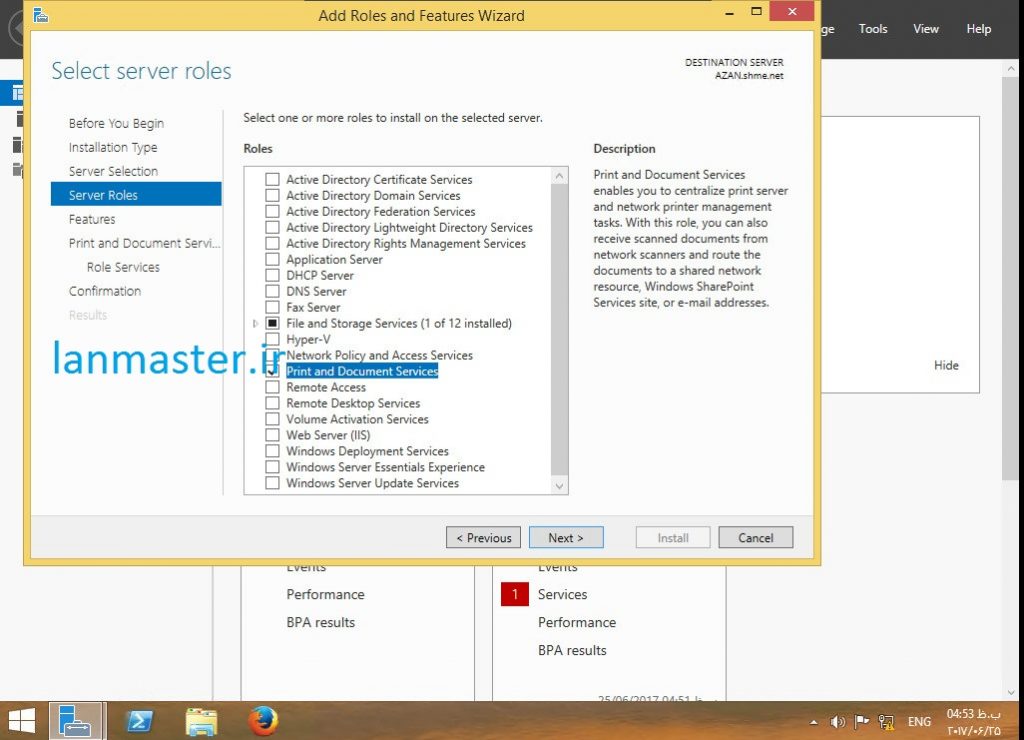Viewport: 1024px width, 740px height.
Task: Click the roles list scroll-down arrow
Action: 559,485
